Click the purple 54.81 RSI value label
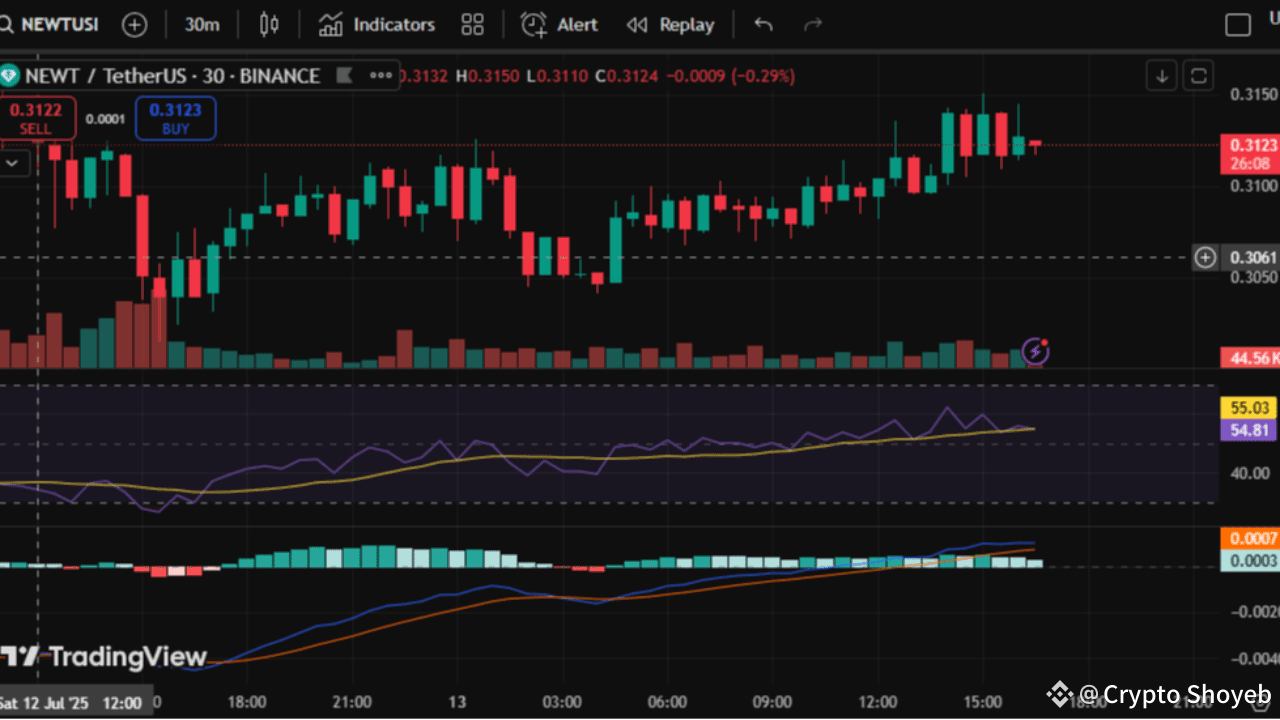This screenshot has width=1280, height=720. point(1250,430)
